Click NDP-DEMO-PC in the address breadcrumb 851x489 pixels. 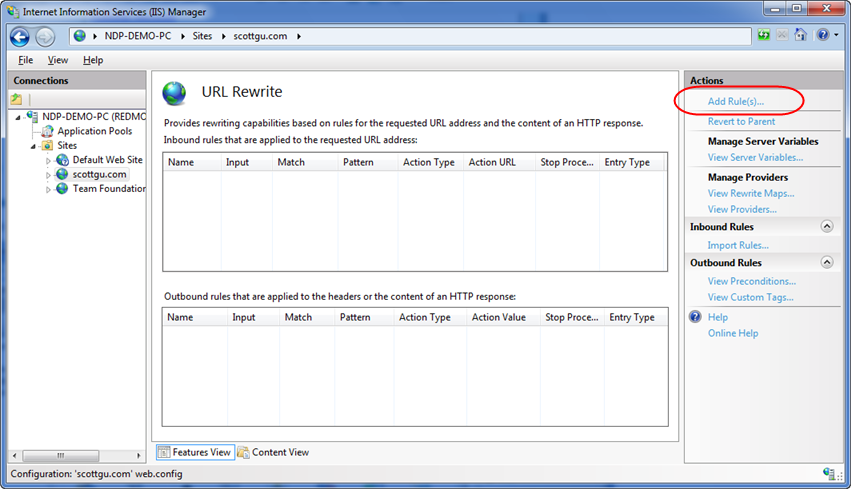point(138,36)
